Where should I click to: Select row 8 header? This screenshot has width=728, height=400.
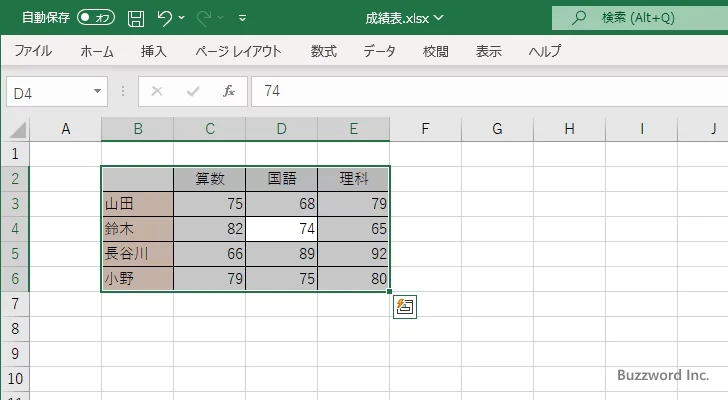pyautogui.click(x=14, y=329)
